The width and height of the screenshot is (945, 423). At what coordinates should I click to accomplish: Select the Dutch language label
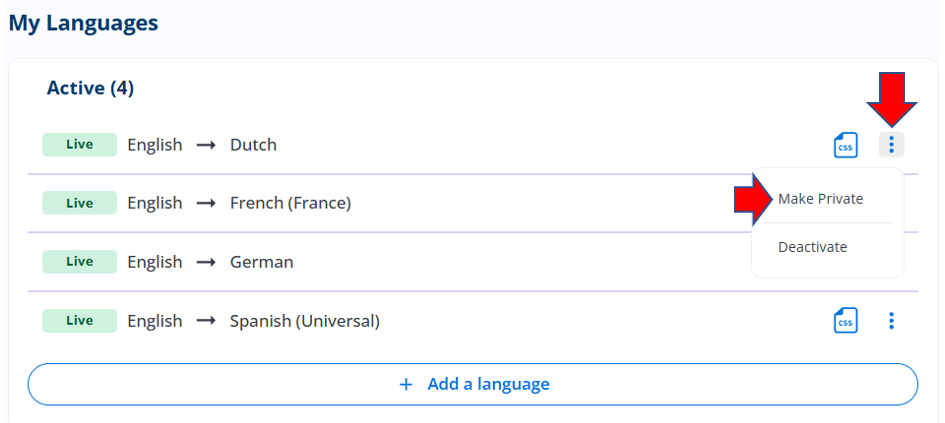[253, 145]
